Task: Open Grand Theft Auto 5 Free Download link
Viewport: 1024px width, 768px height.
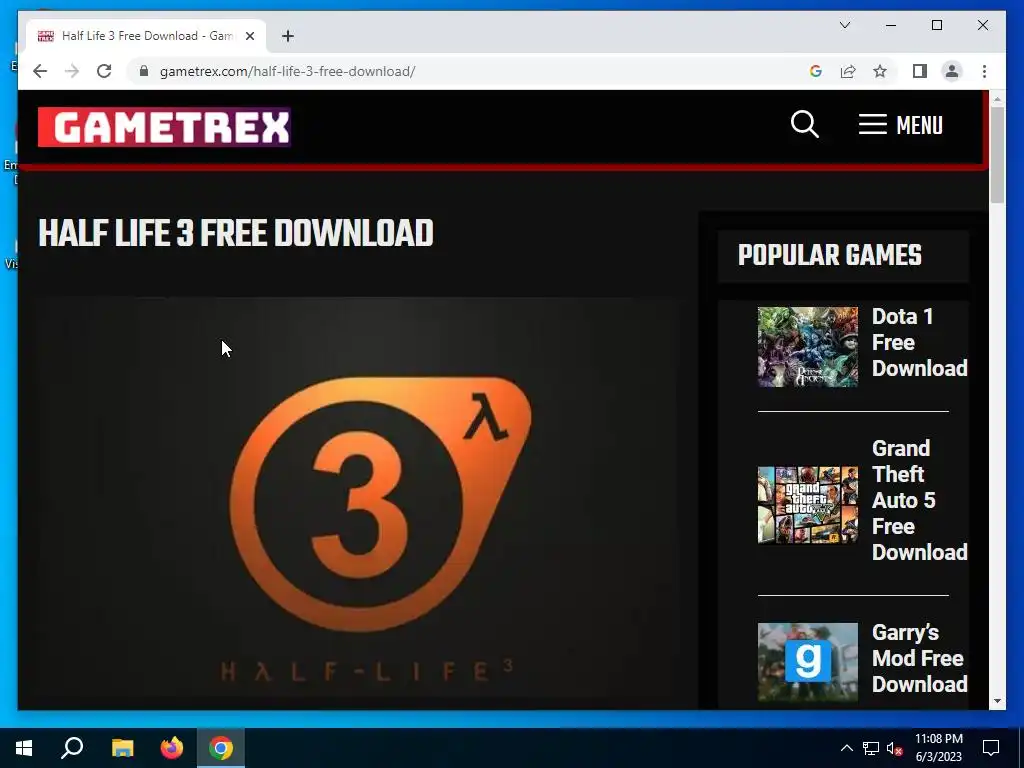Action: [920, 500]
